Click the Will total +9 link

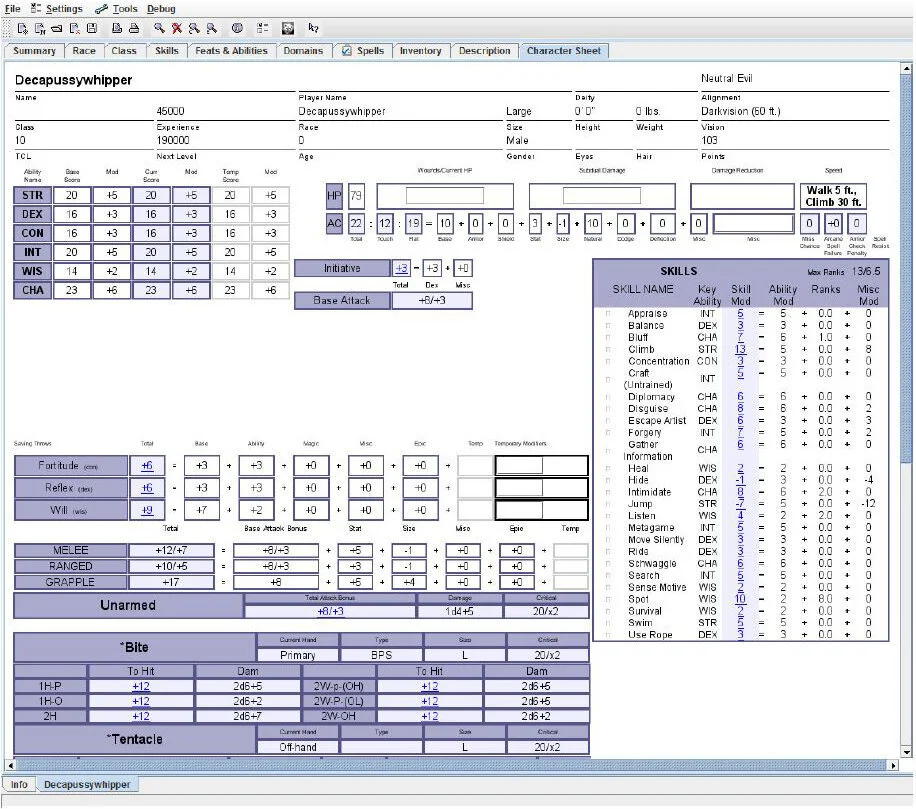tap(147, 510)
